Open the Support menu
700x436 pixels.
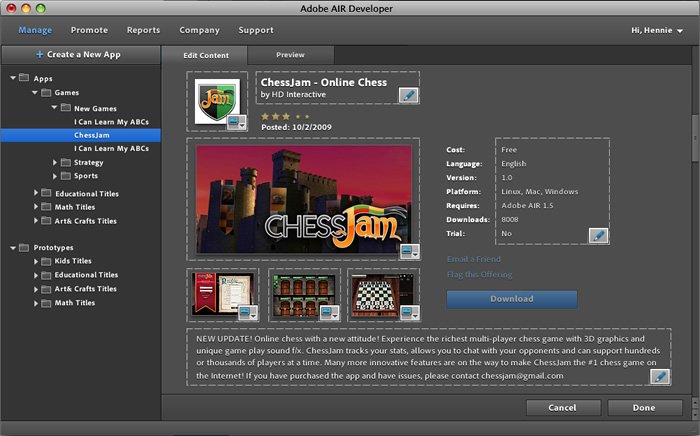point(256,30)
